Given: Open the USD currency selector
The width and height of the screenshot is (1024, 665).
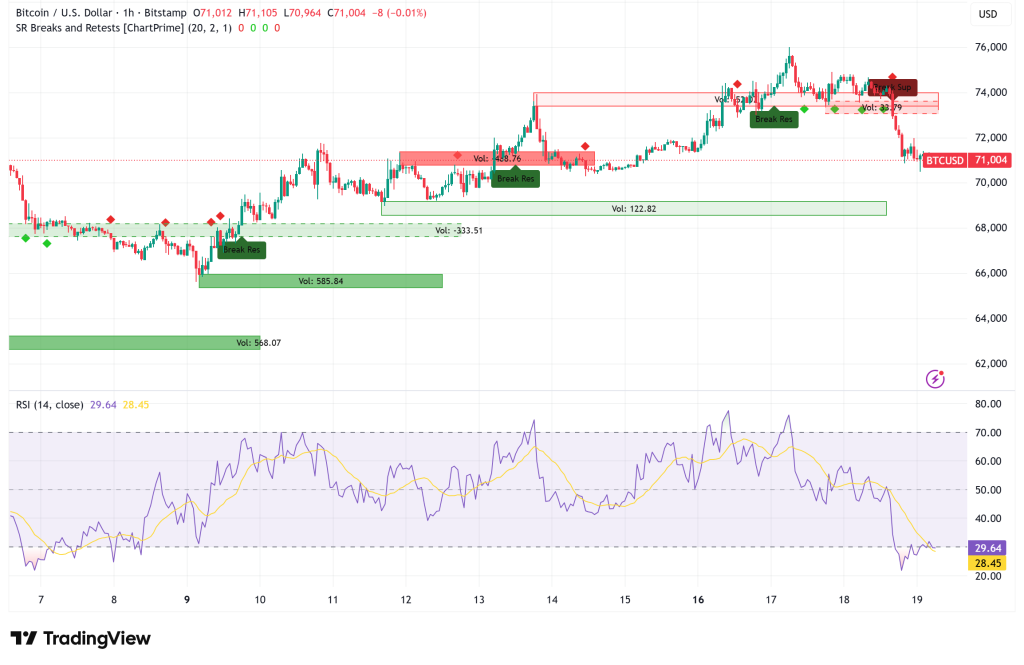Looking at the screenshot, I should point(987,14).
